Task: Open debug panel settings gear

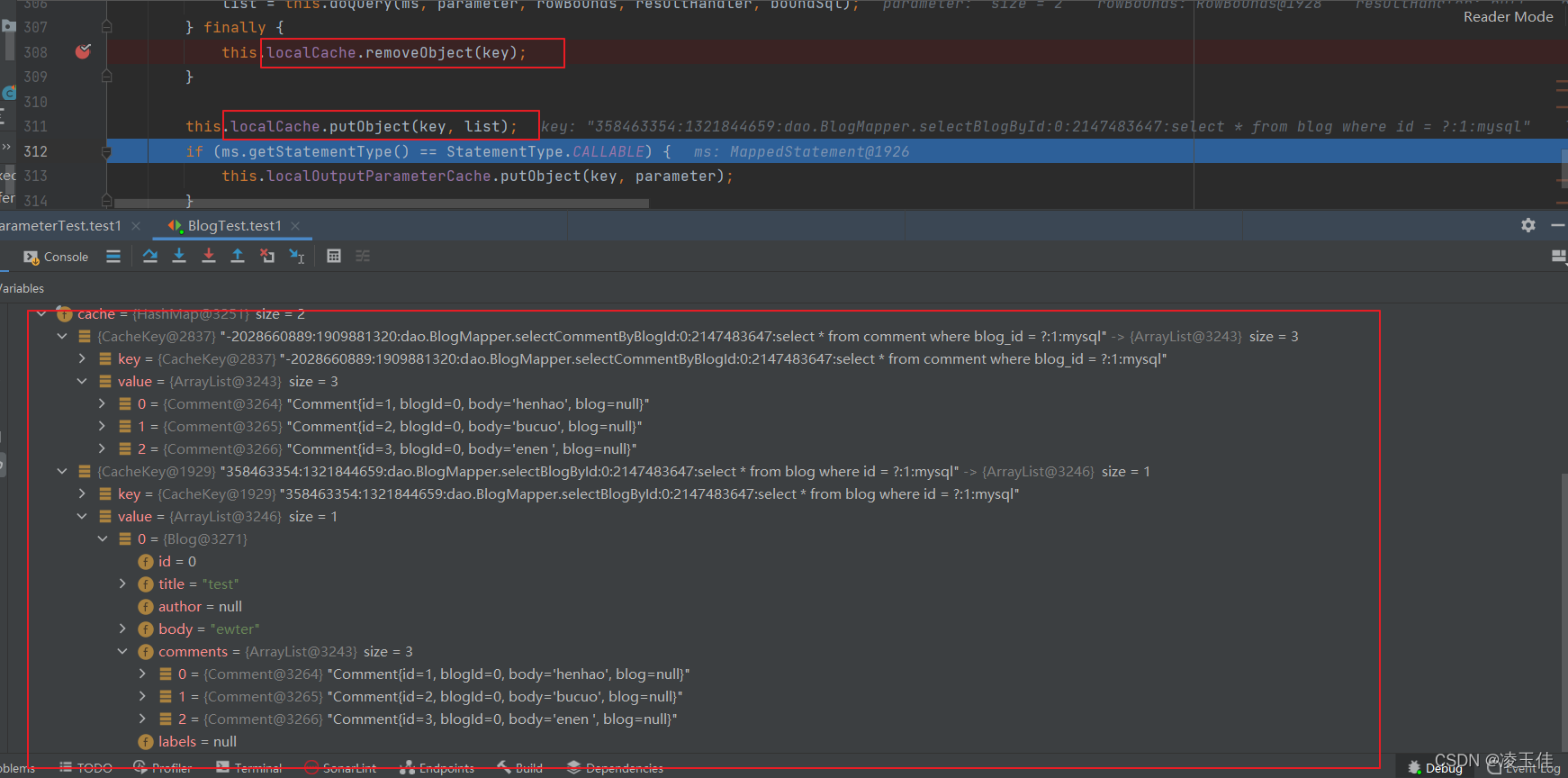Action: pyautogui.click(x=1527, y=225)
